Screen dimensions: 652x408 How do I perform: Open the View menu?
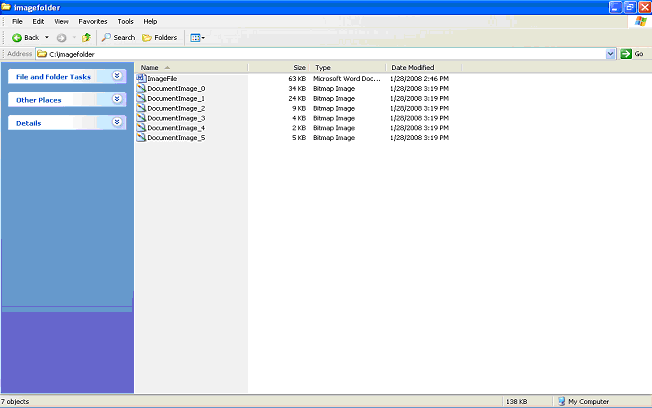pos(61,21)
